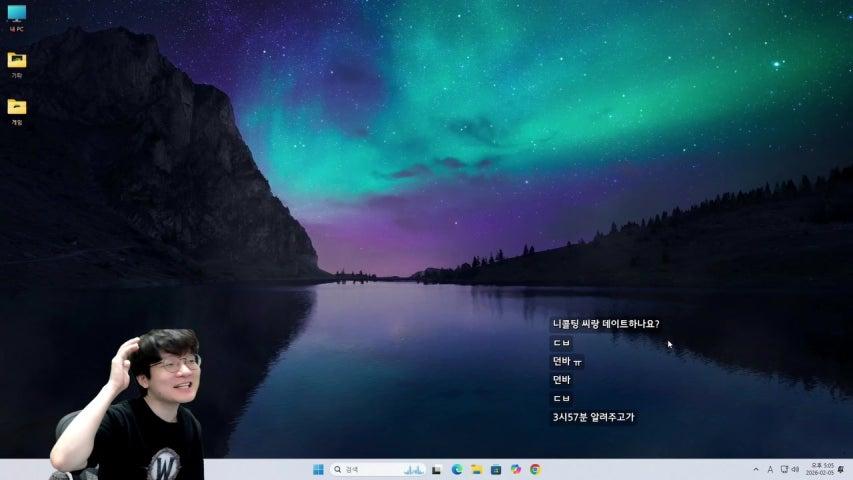Open the Windows Start menu
Viewport: 853px width, 480px height.
click(x=318, y=469)
